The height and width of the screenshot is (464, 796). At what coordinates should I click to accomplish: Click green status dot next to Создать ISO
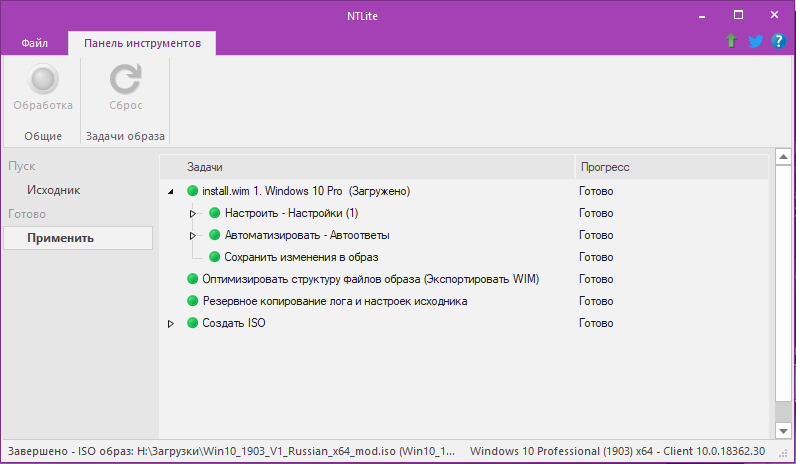[192, 323]
